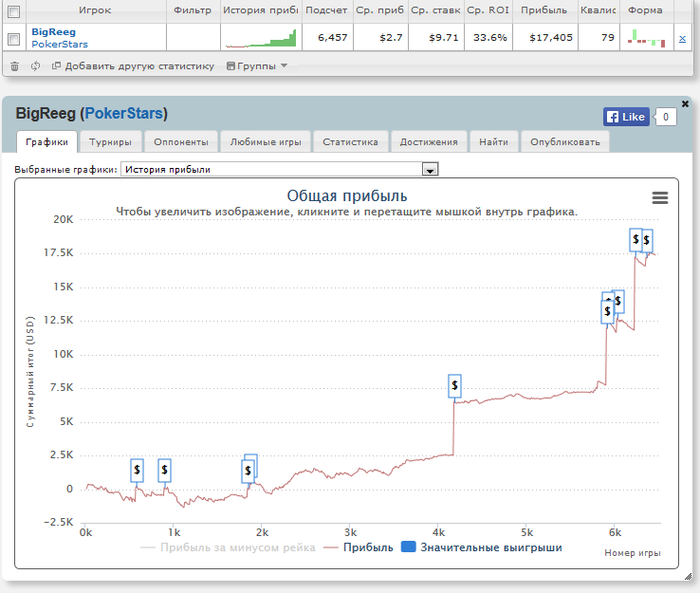Image resolution: width=700 pixels, height=593 pixels.
Task: Expand the Группы dropdown
Action: point(257,66)
